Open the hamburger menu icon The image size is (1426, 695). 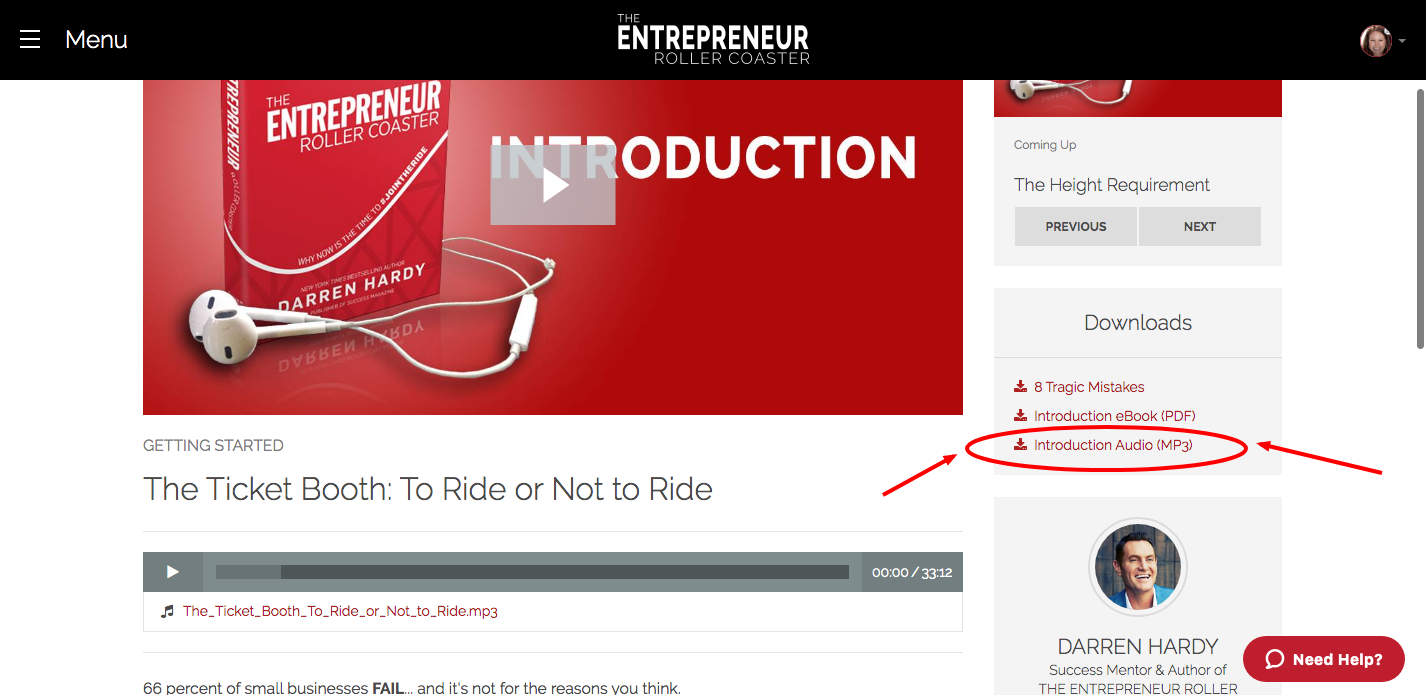point(30,39)
